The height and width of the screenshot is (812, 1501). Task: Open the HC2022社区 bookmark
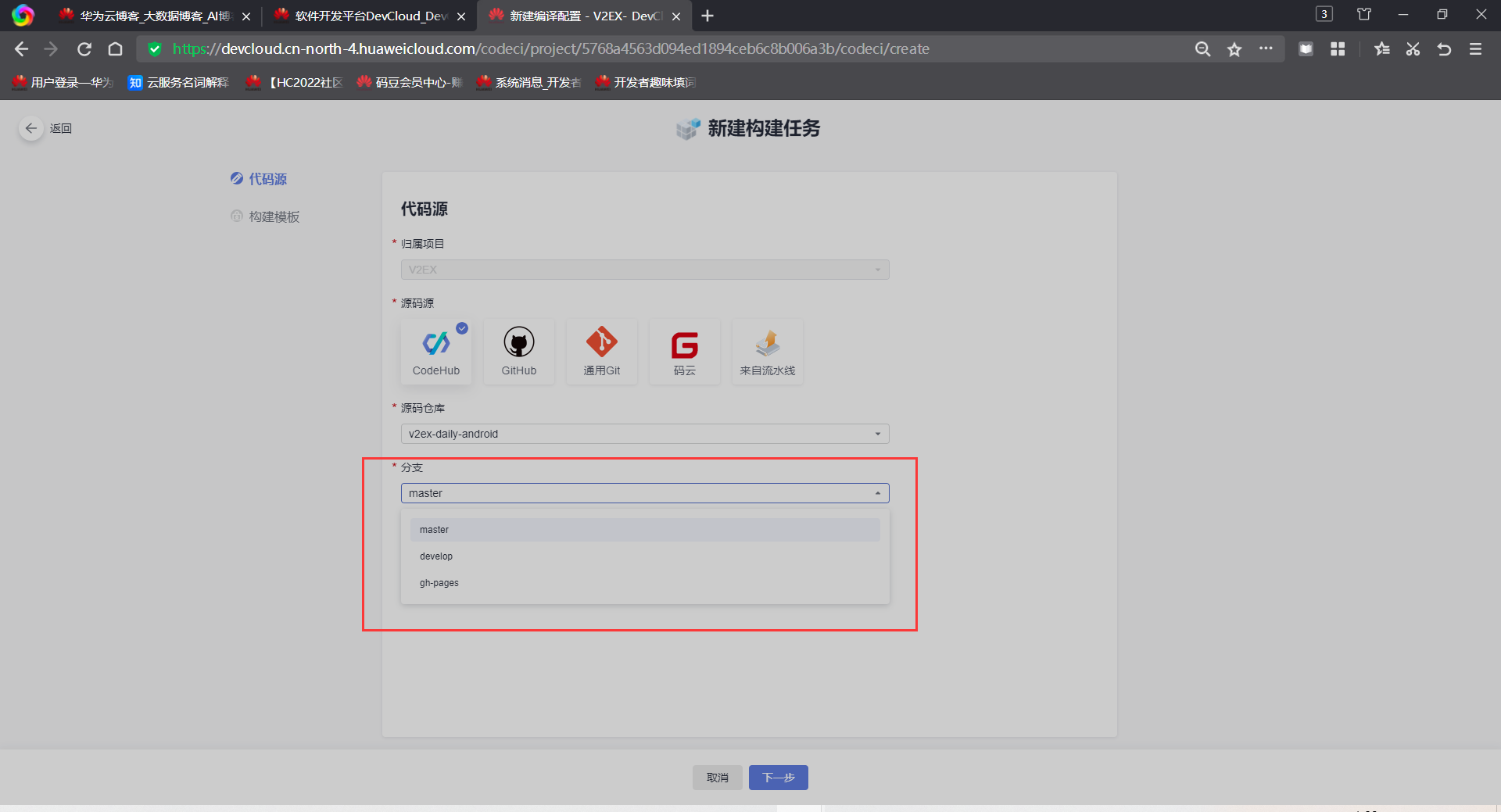294,82
